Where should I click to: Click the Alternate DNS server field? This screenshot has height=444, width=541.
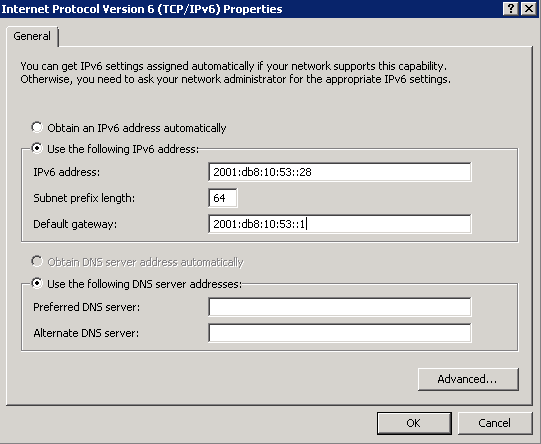[x=340, y=333]
